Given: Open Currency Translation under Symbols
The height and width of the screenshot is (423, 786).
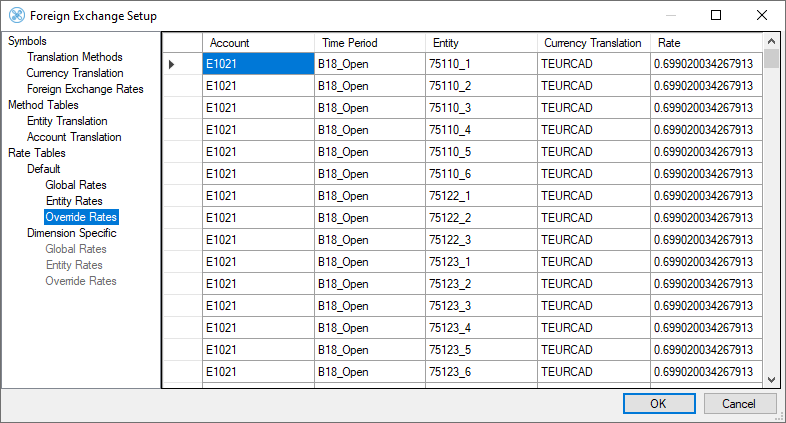Looking at the screenshot, I should (x=74, y=73).
